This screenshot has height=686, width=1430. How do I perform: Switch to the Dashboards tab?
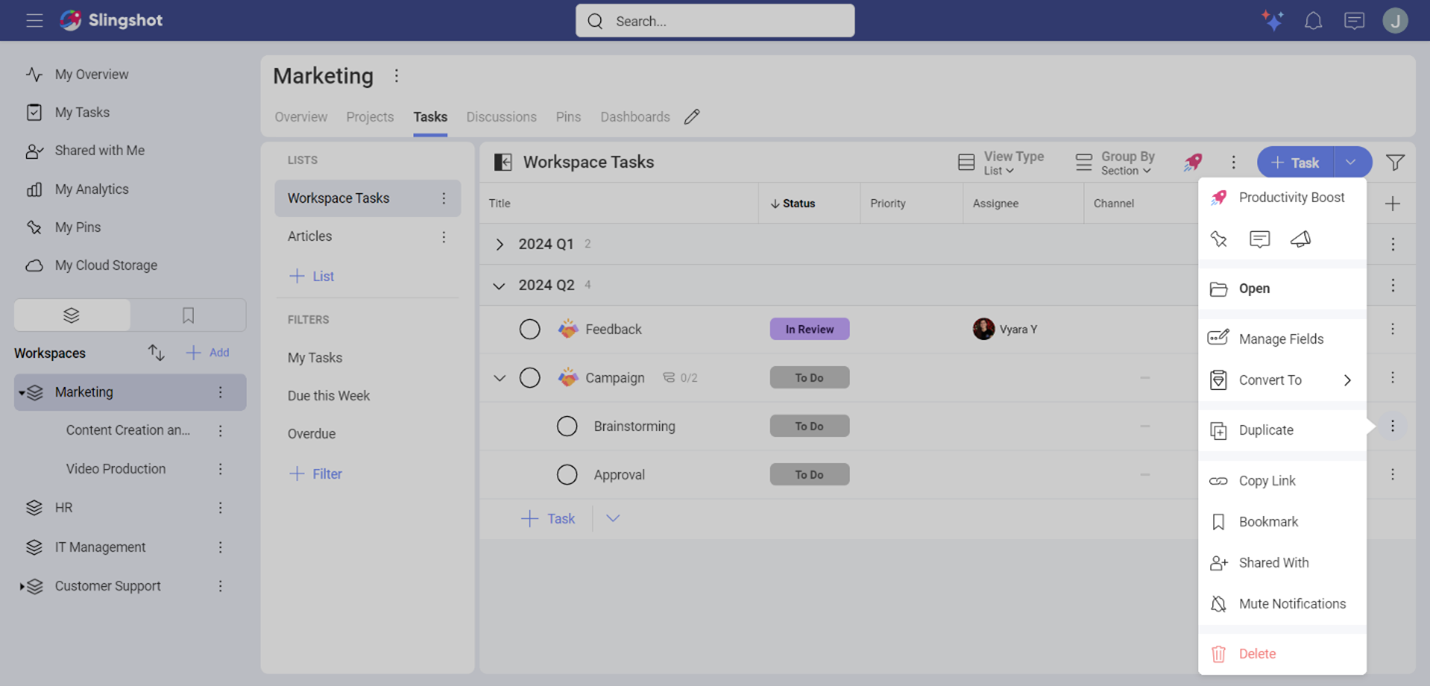[x=635, y=117]
